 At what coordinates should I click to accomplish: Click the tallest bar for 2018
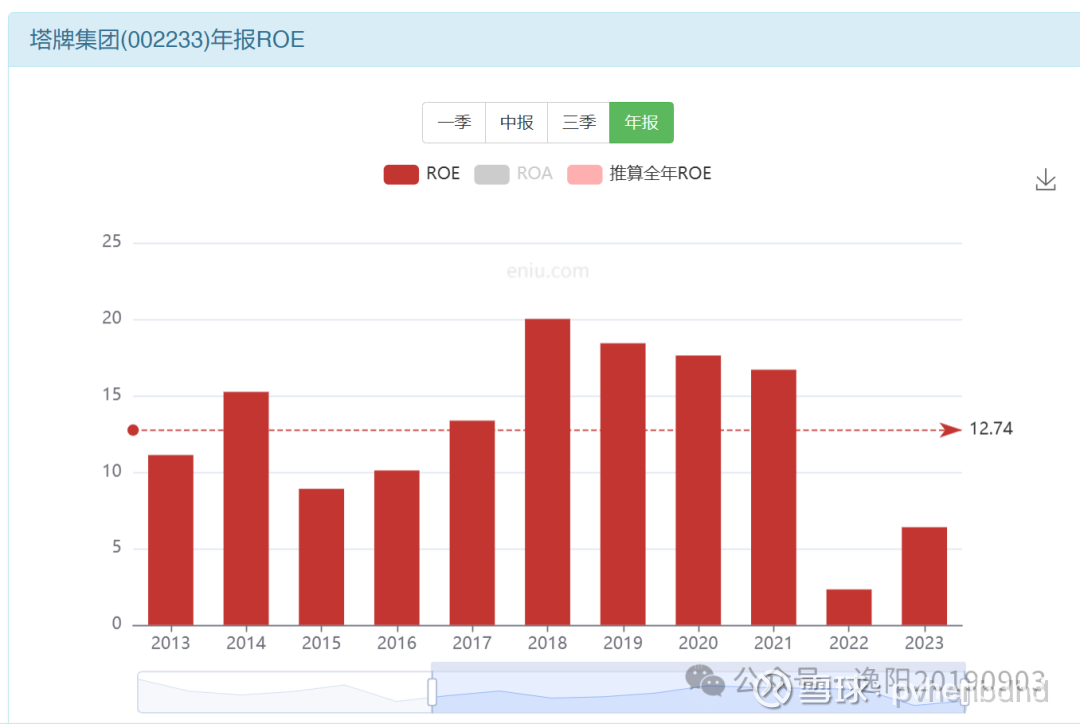point(548,472)
